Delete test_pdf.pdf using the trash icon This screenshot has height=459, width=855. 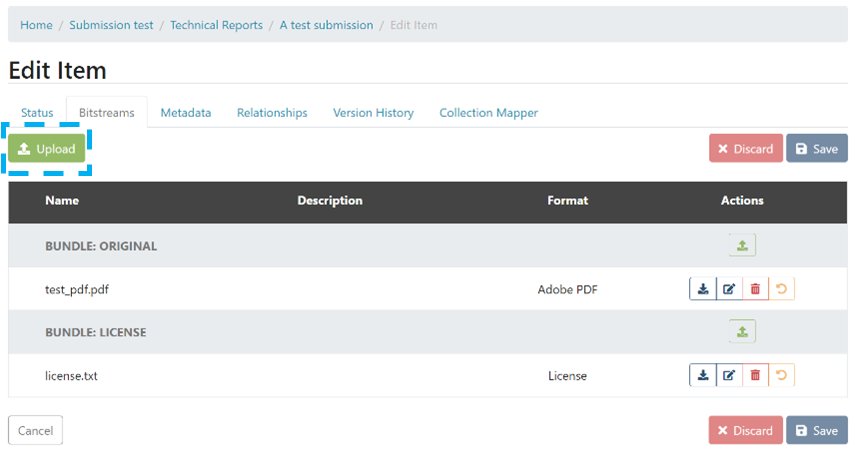755,289
